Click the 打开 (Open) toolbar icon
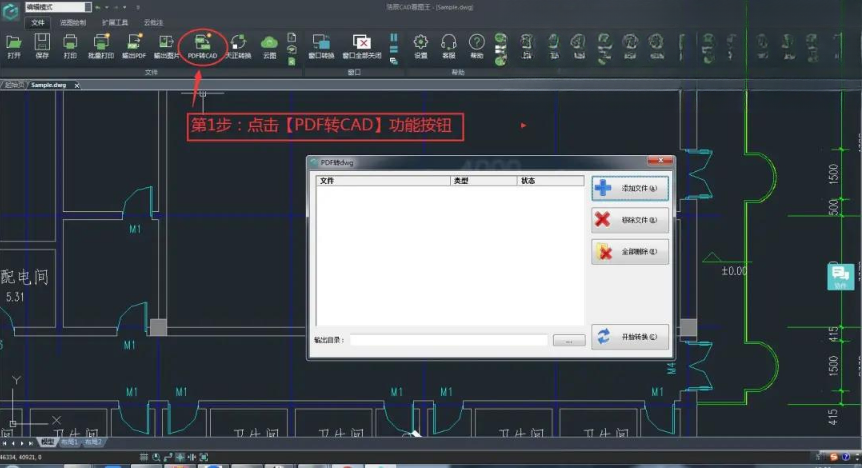This screenshot has height=468, width=862. click(x=14, y=46)
